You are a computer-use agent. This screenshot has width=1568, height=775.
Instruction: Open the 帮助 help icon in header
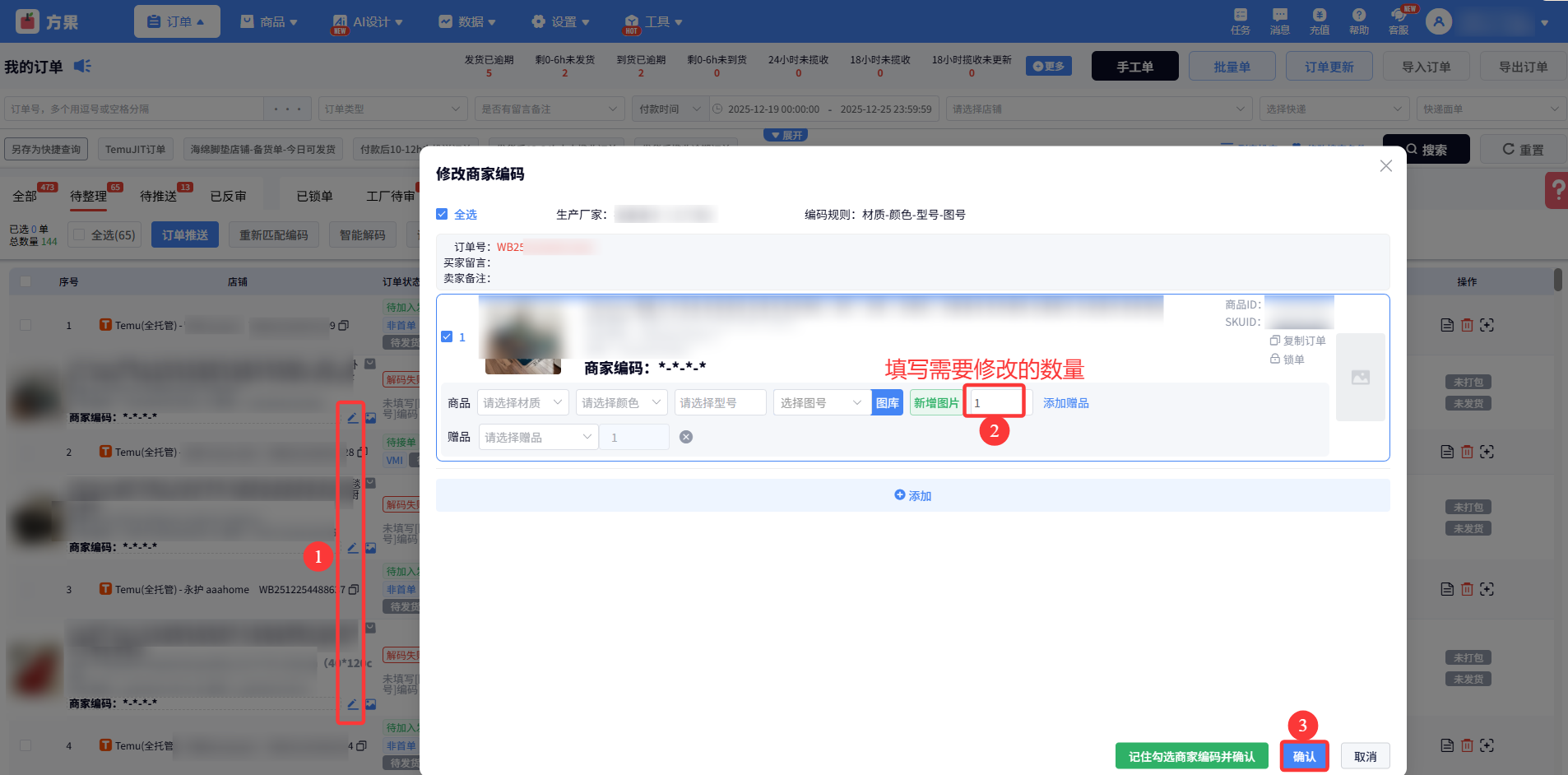[1359, 21]
